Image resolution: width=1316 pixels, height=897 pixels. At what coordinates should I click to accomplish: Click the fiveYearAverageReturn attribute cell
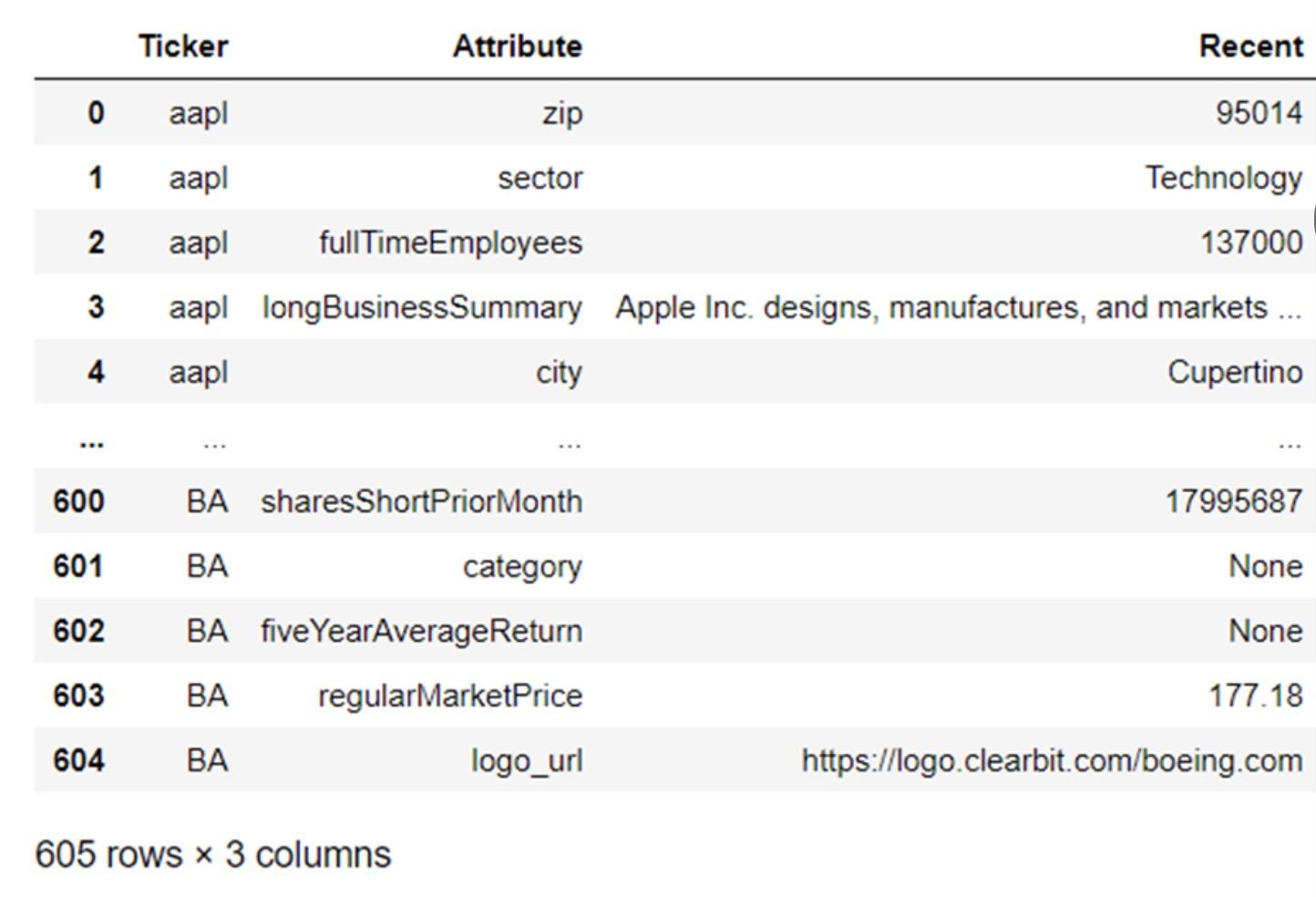tap(421, 632)
